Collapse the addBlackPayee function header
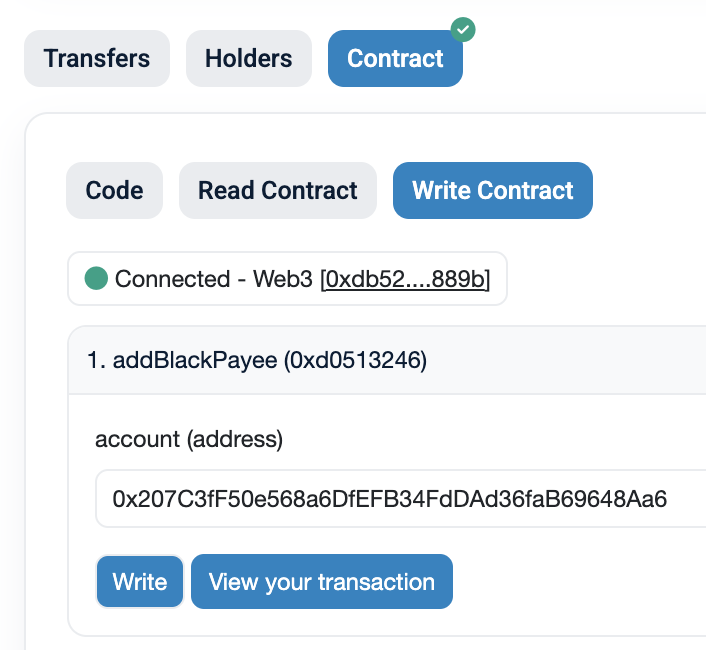Screen dimensions: 706x650 click(387, 360)
